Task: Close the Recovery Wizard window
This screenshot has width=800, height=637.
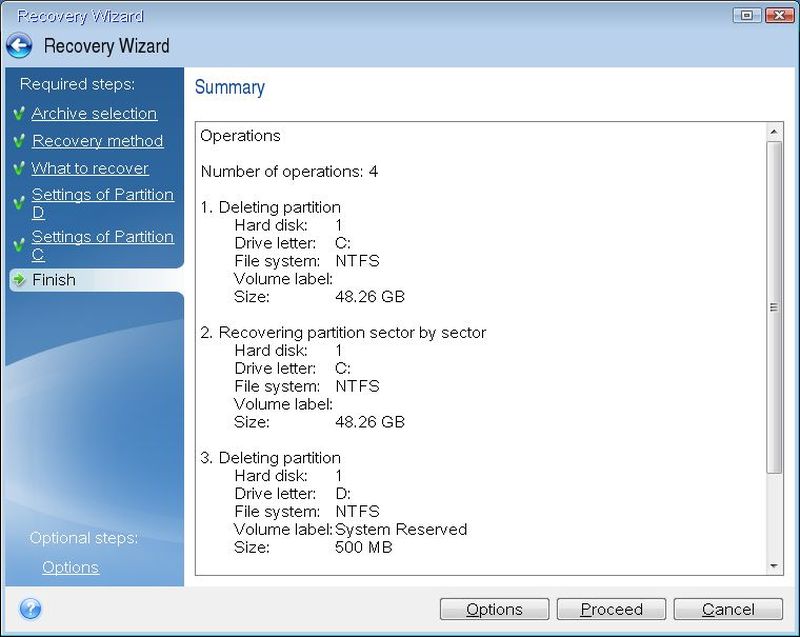Action: [777, 15]
